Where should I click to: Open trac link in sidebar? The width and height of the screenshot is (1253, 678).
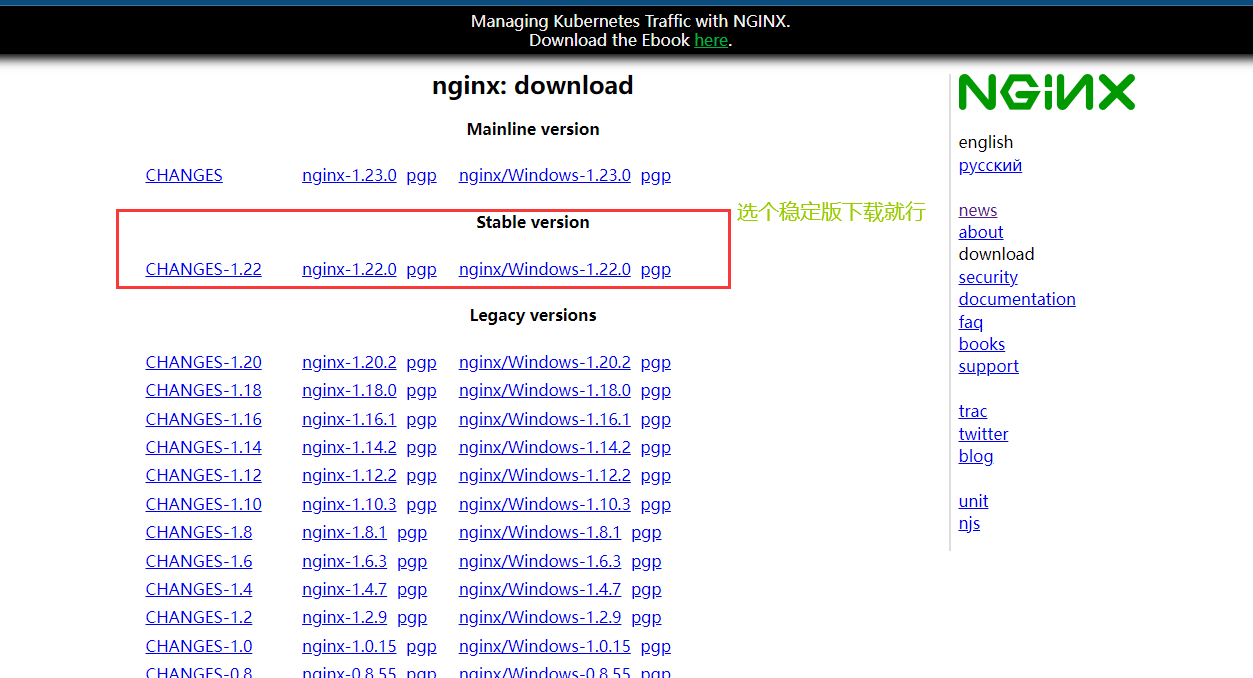click(973, 411)
